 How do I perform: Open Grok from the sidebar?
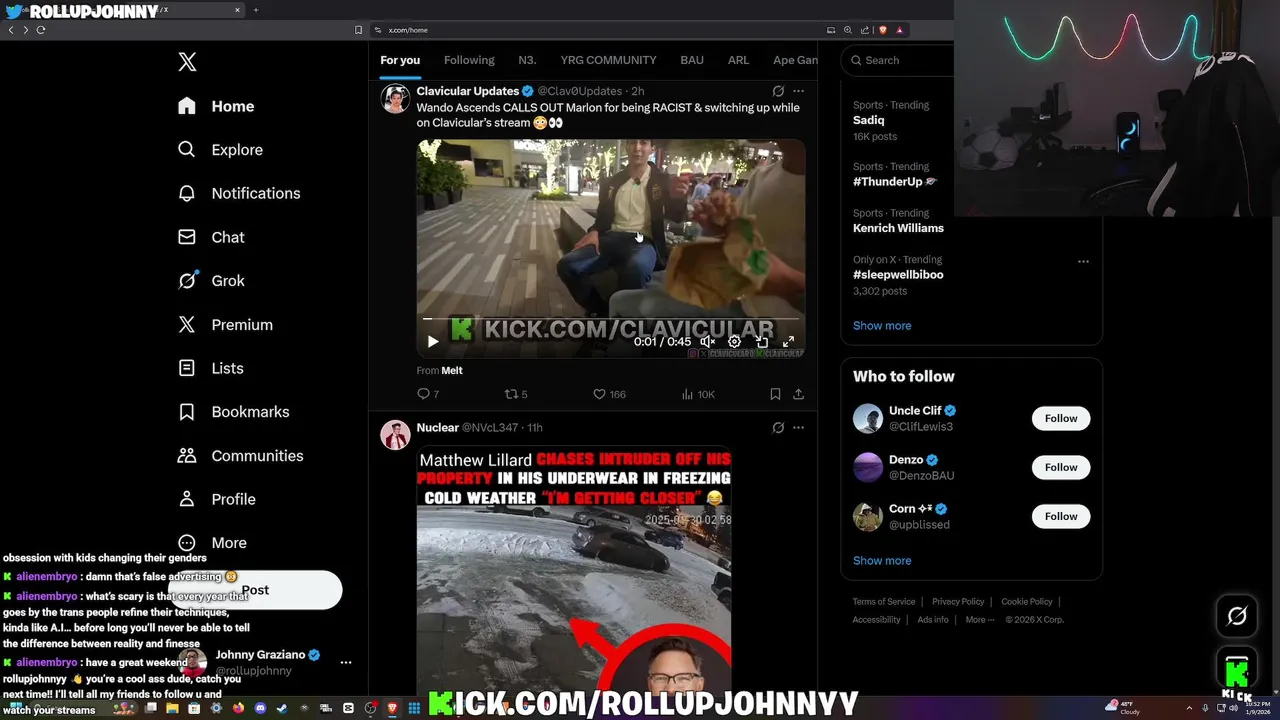click(211, 281)
